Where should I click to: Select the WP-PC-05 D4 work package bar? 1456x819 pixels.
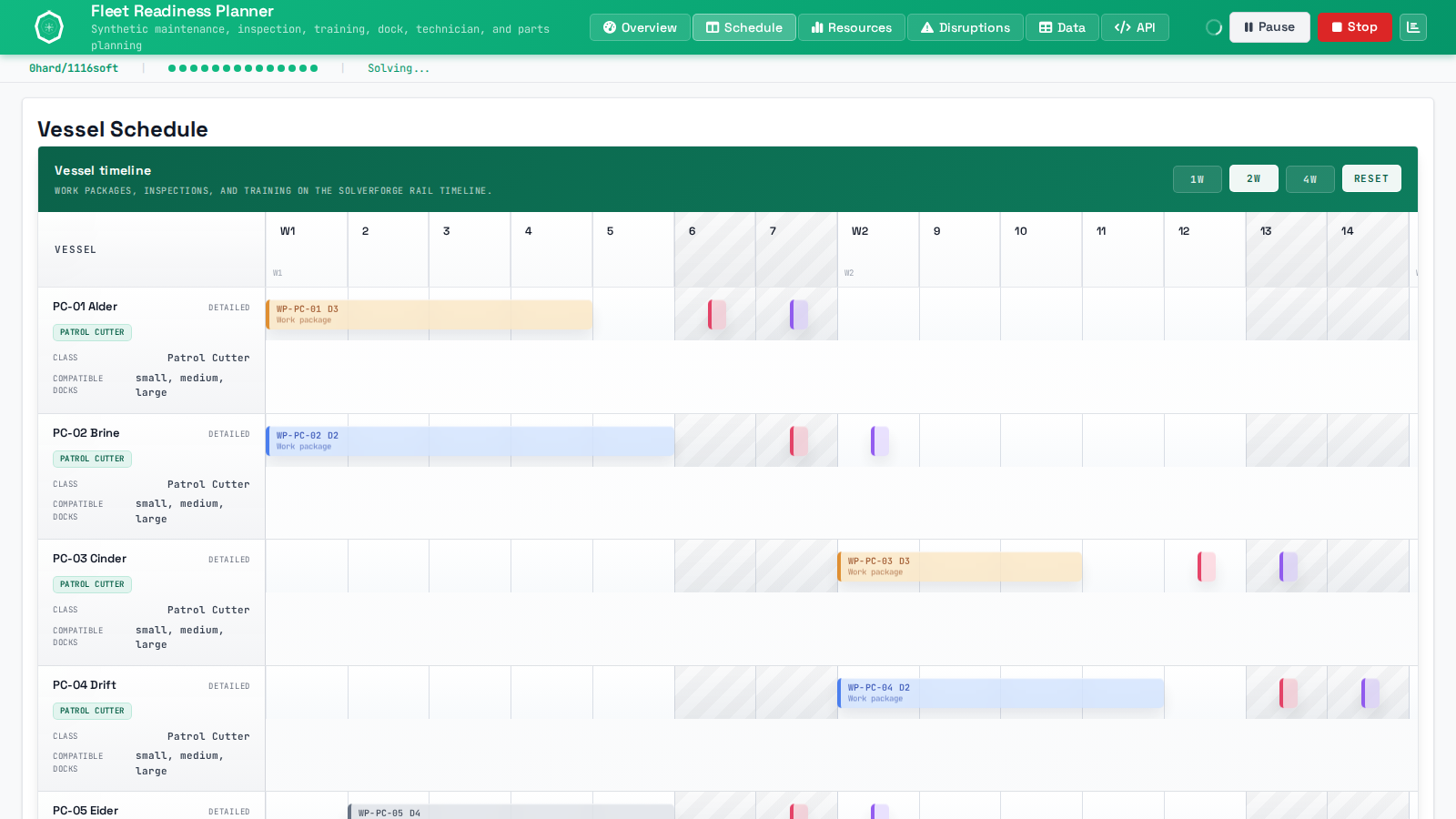pyautogui.click(x=511, y=812)
